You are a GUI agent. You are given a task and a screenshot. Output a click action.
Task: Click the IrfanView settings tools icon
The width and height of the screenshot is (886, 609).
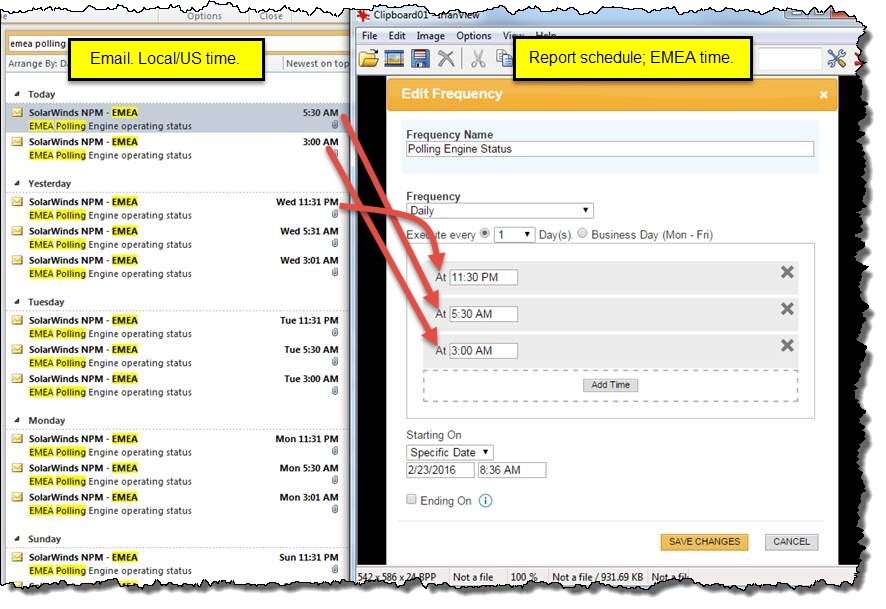[x=836, y=58]
